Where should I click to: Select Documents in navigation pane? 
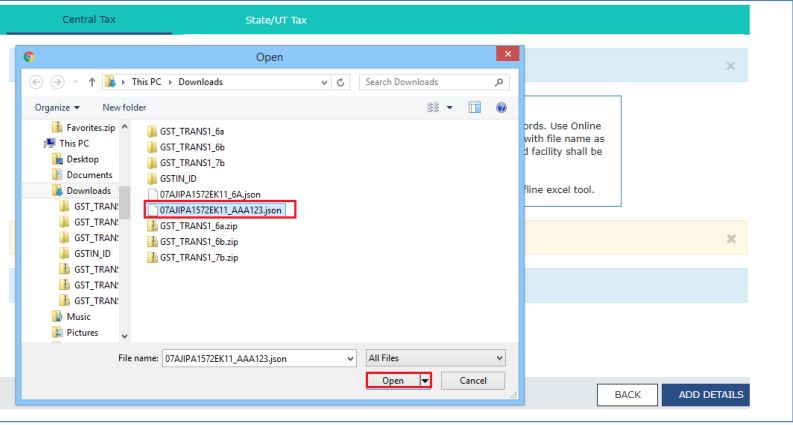pos(82,175)
